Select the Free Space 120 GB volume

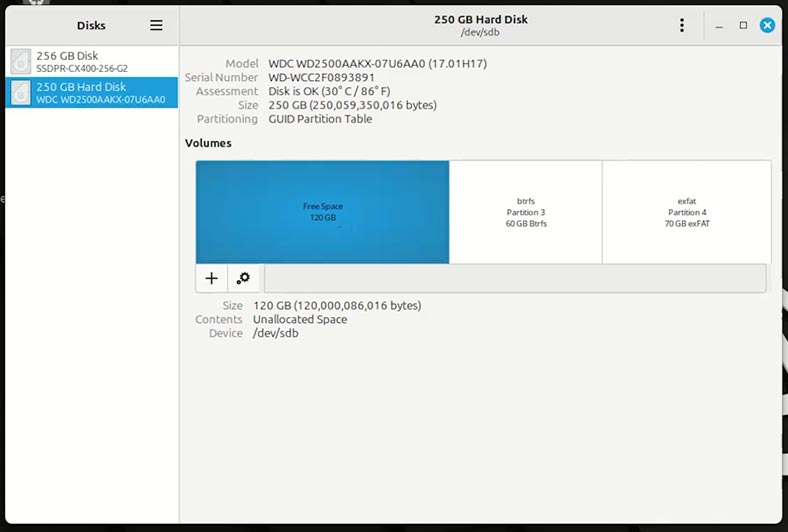(323, 212)
